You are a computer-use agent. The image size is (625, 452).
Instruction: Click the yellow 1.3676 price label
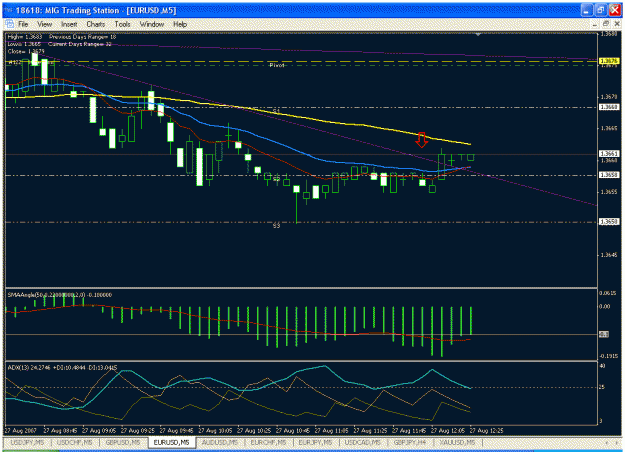(609, 61)
